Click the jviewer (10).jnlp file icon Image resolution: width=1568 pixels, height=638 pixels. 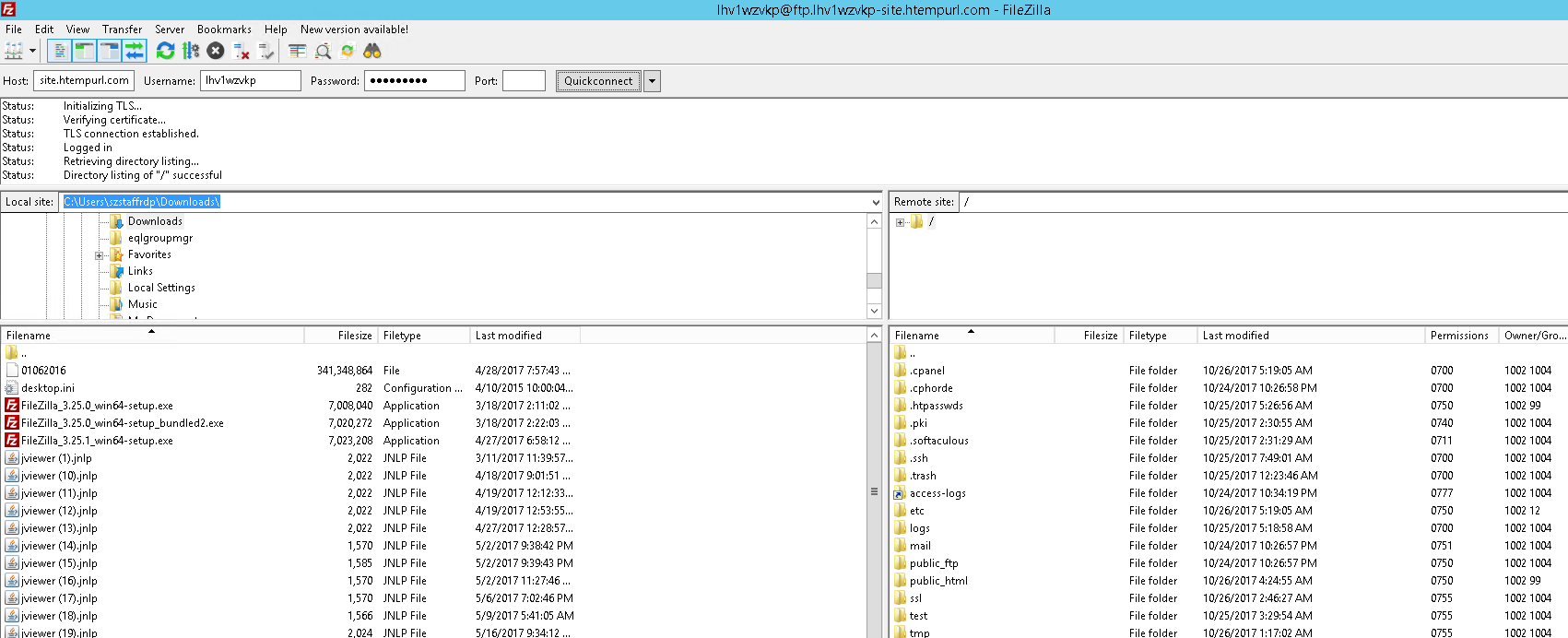(12, 476)
